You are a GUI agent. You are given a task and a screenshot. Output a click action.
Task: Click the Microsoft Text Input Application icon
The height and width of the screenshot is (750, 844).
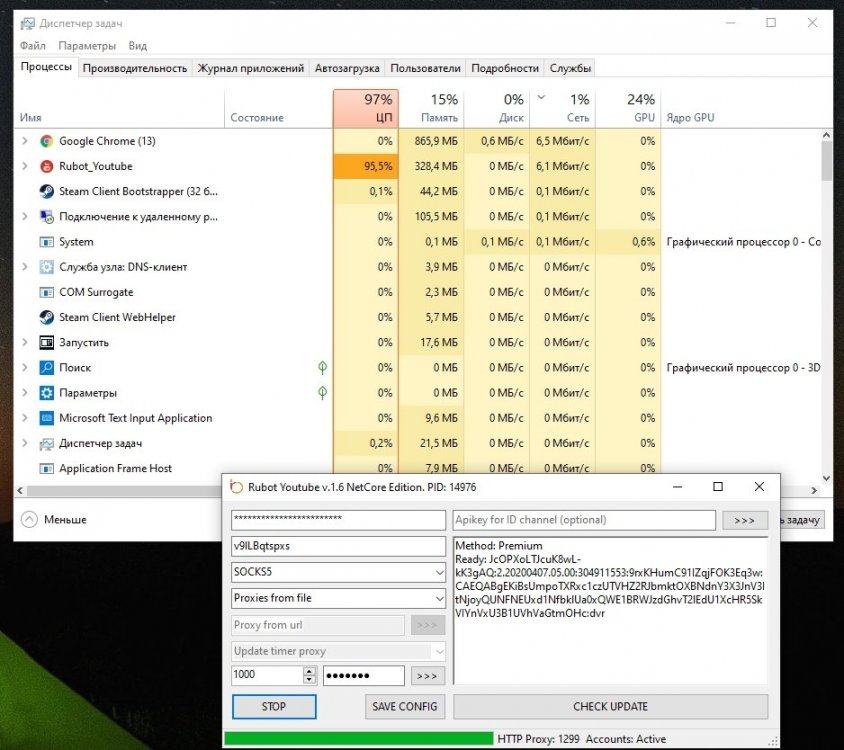coord(46,418)
